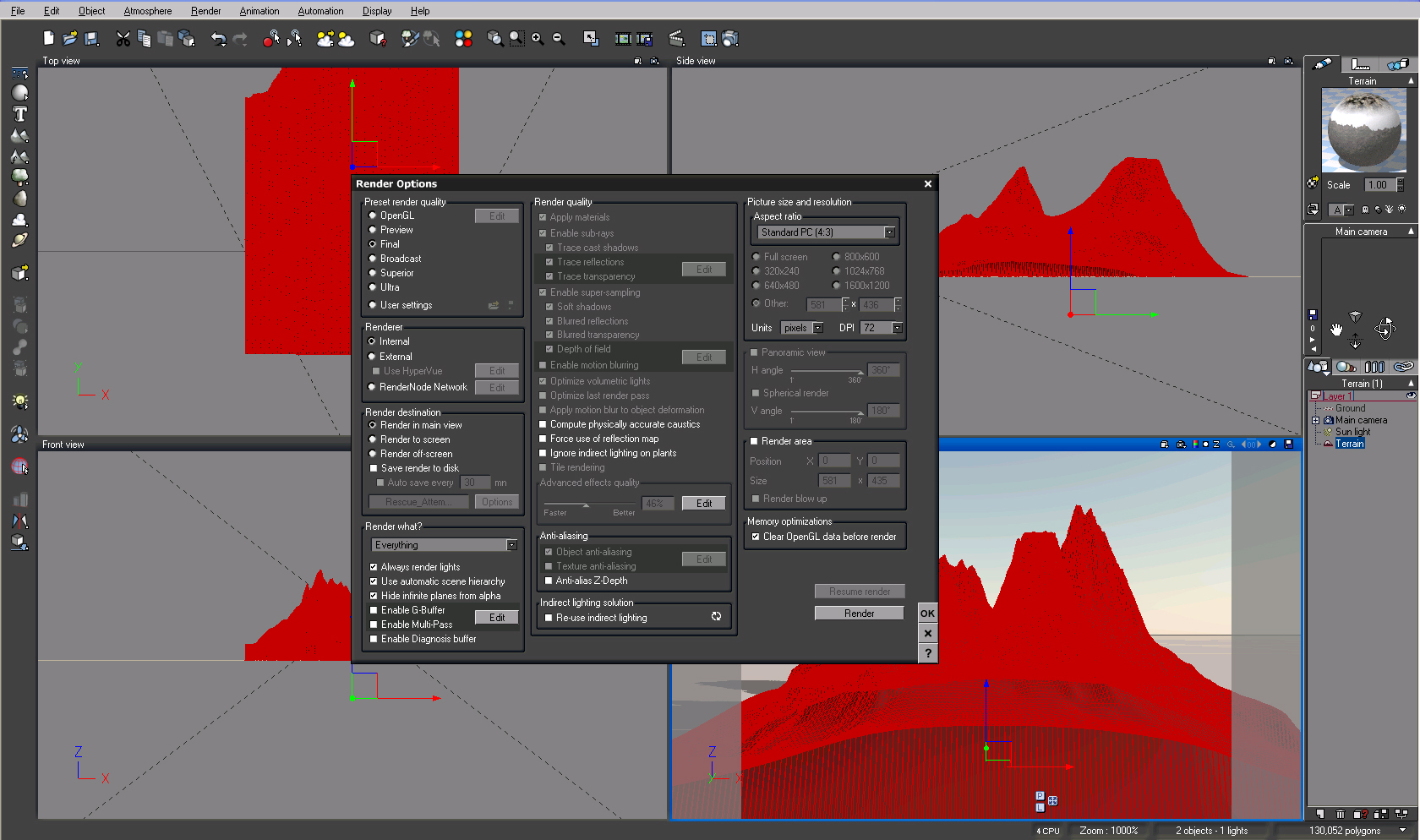
Task: Add a planet from left toolbar
Action: tap(19, 240)
